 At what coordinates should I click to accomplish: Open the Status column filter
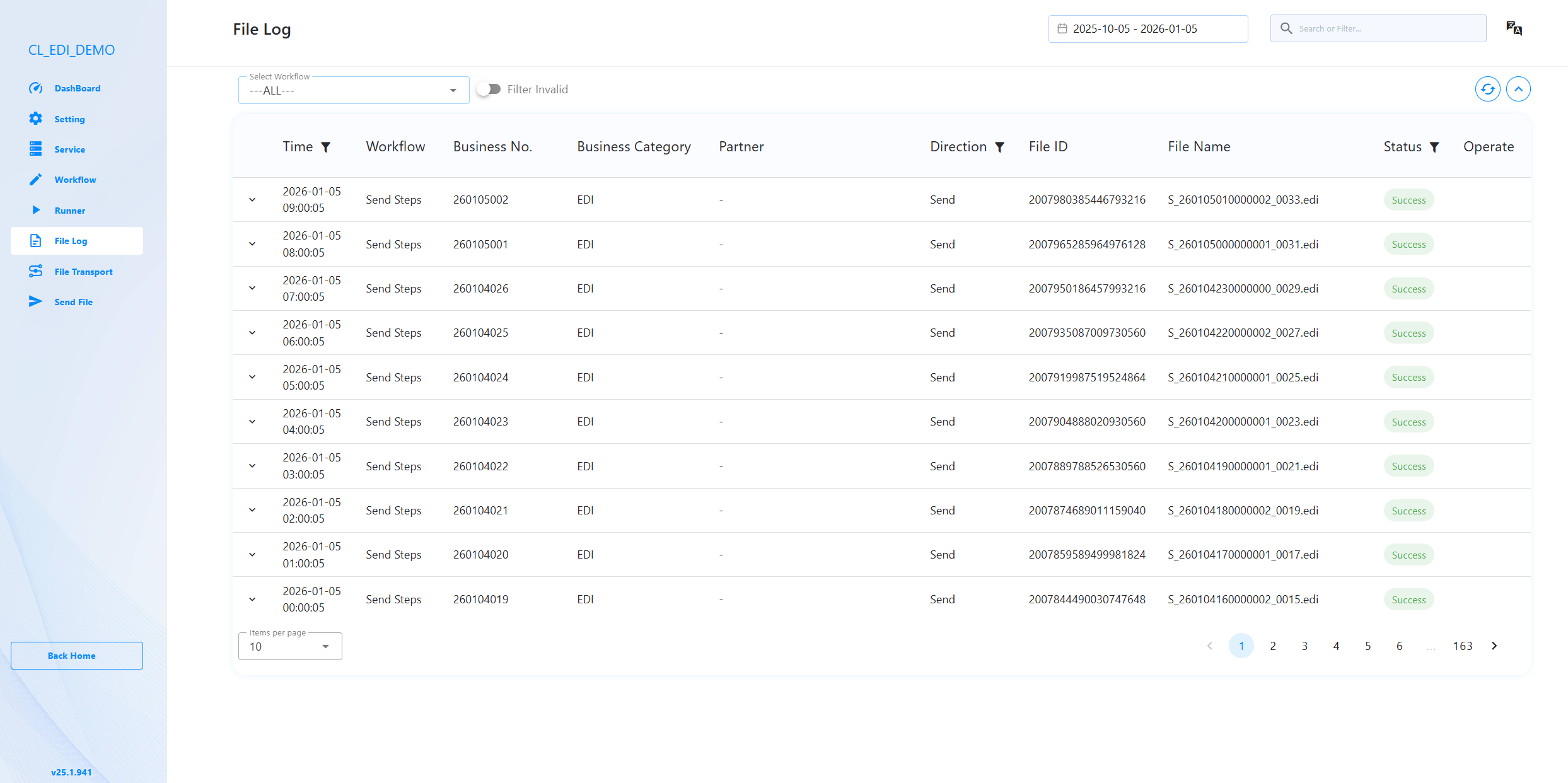pos(1434,147)
